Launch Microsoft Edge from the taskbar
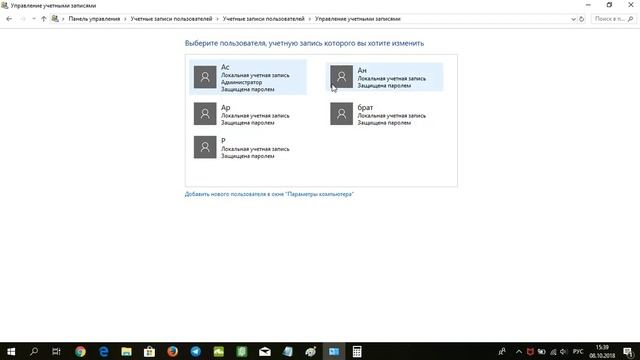640x360 pixels. [104, 351]
